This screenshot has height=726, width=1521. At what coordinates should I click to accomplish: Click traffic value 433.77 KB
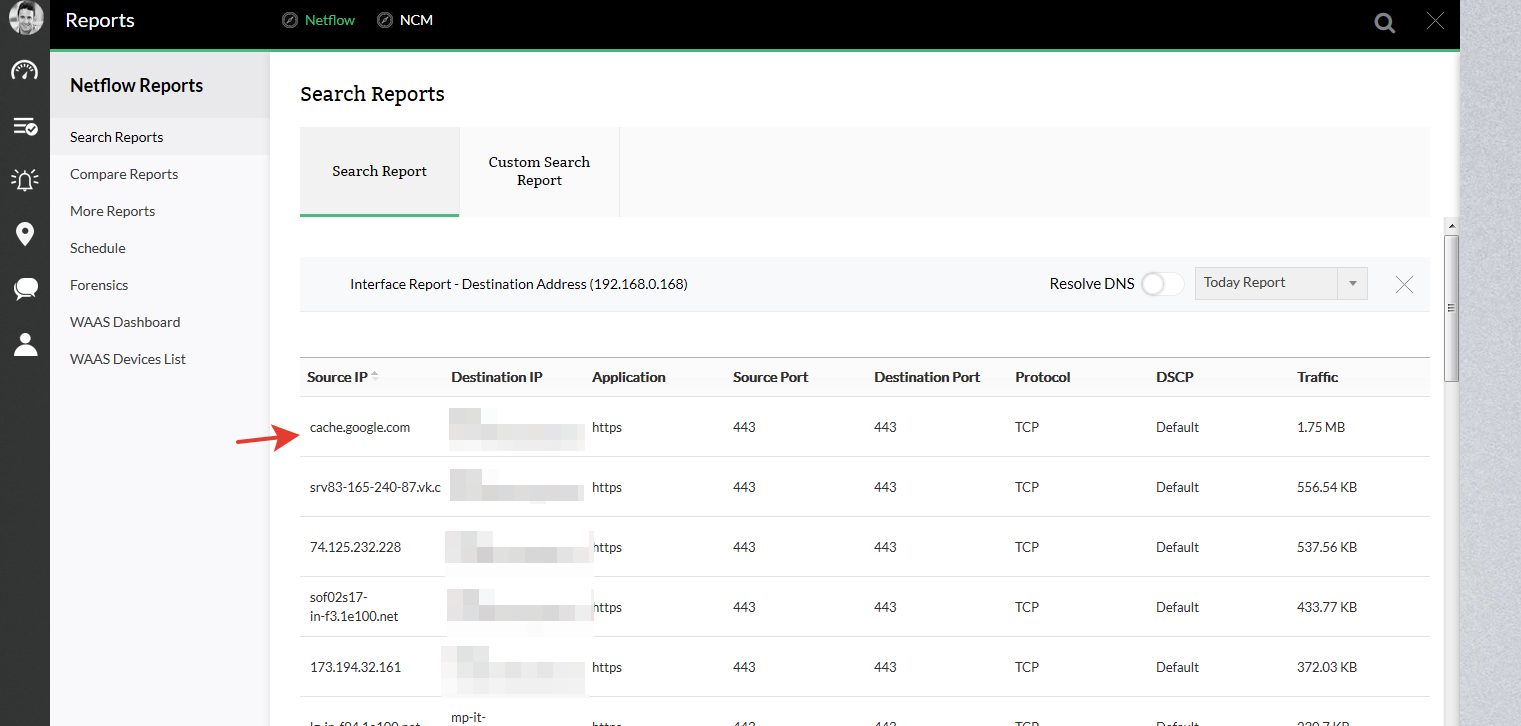coord(1327,607)
